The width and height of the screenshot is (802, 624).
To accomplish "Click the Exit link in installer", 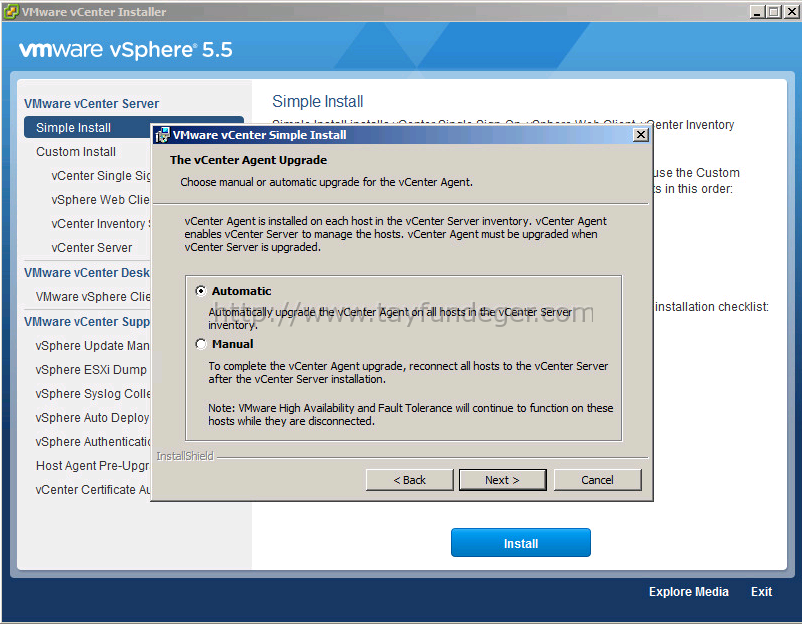I will pos(761,591).
